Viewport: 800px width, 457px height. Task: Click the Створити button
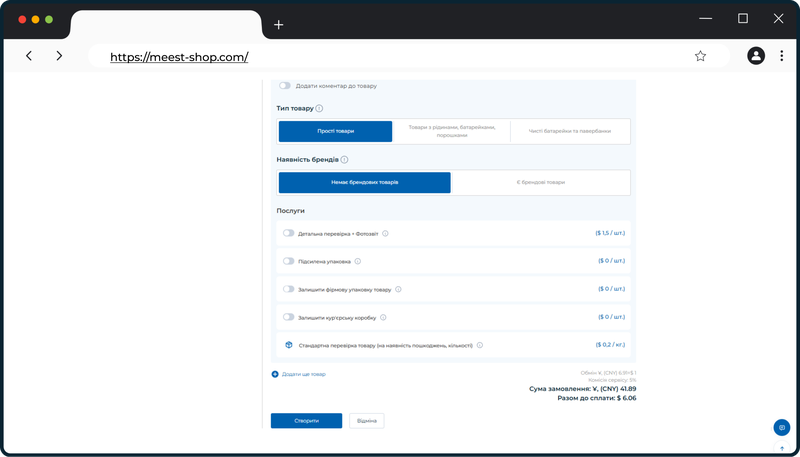[x=306, y=421]
